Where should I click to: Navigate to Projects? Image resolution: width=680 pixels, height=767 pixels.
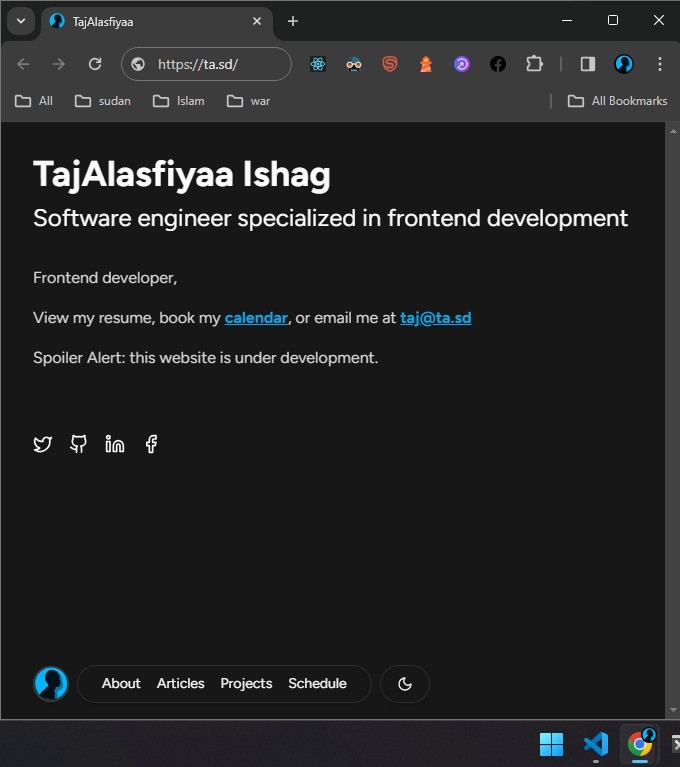[246, 683]
